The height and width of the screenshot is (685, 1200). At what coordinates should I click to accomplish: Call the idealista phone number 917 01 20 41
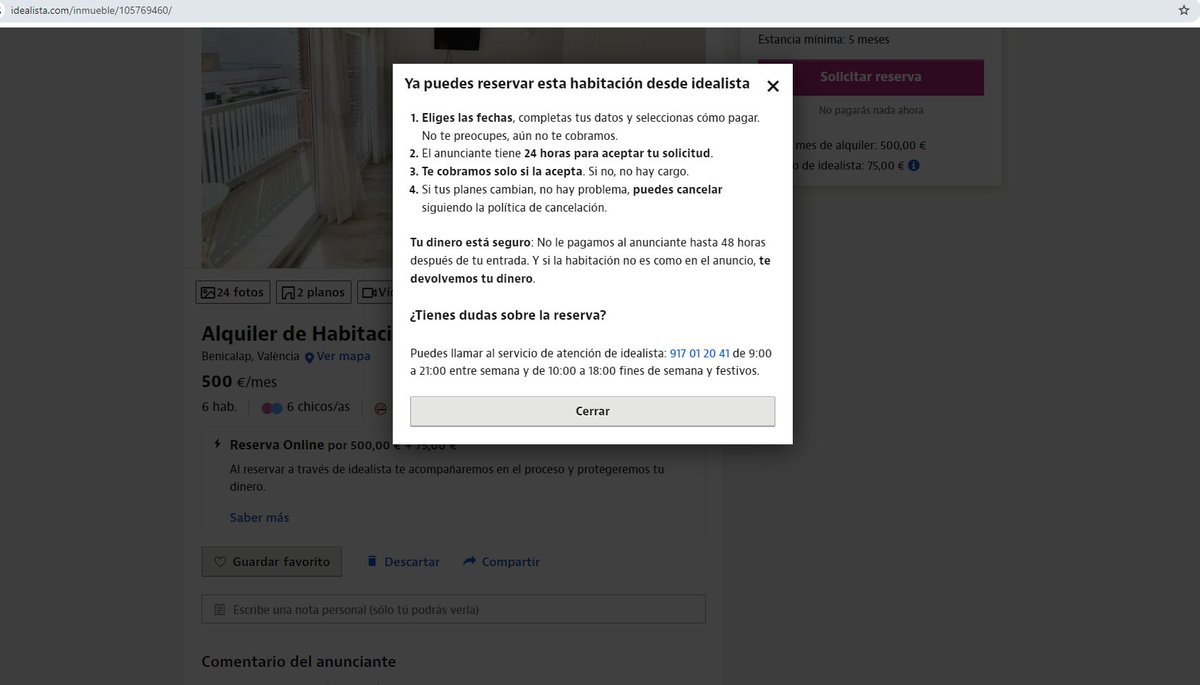(x=700, y=353)
